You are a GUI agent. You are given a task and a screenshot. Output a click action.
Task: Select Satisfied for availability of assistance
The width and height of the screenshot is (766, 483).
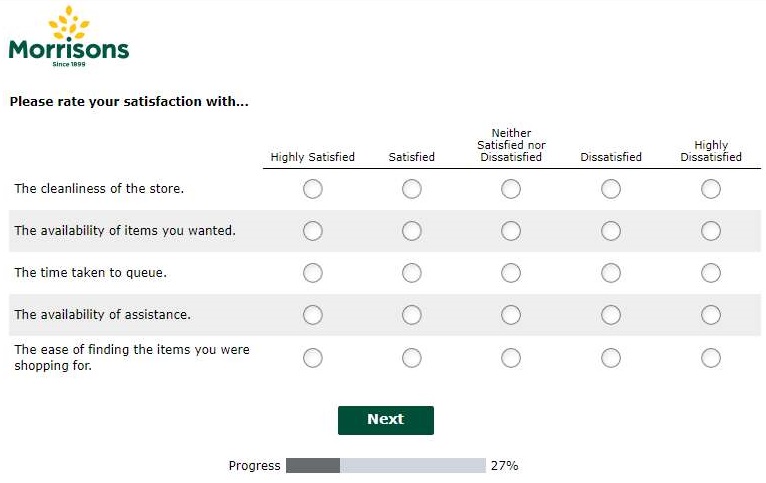(x=412, y=315)
